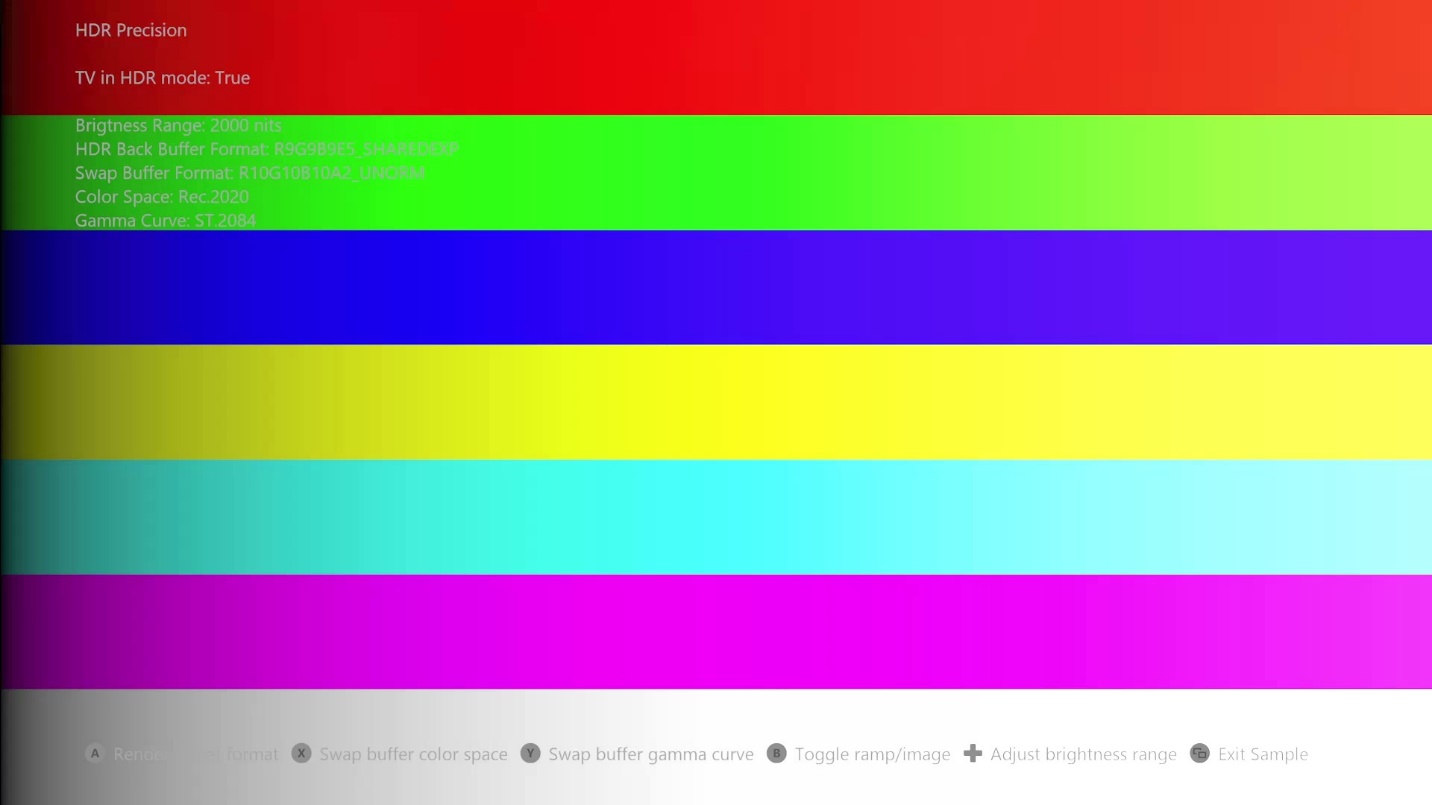Select the 'Swap buffer gamma curve' label
The height and width of the screenshot is (805, 1432).
[651, 754]
